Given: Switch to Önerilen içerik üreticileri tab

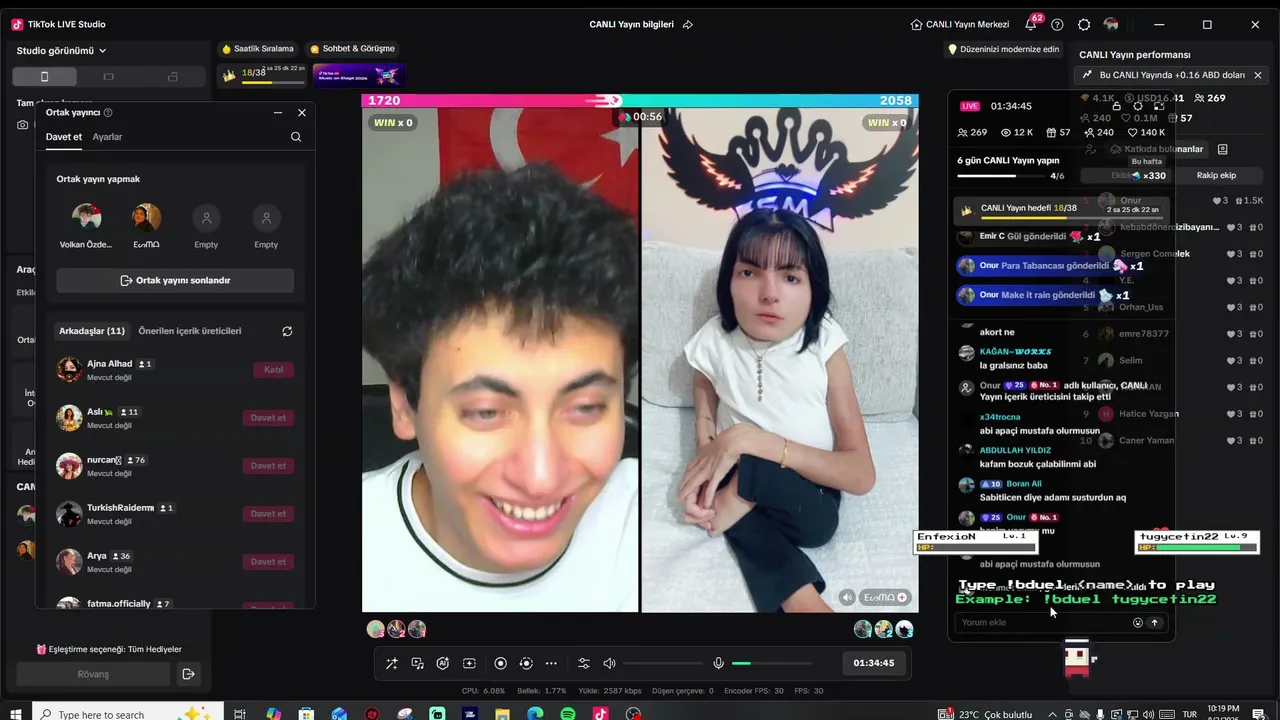Looking at the screenshot, I should tap(190, 331).
